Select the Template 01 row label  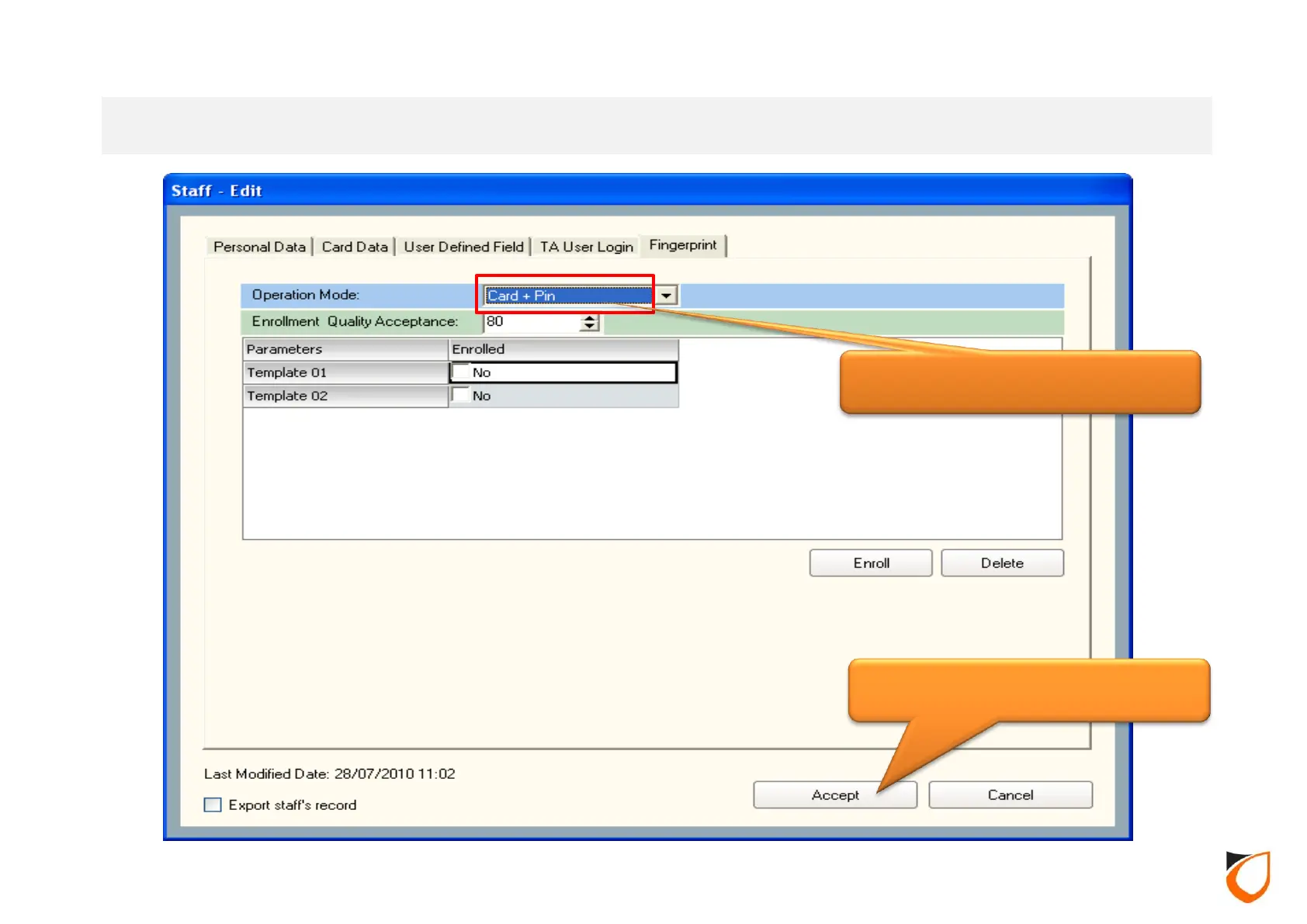pos(346,372)
